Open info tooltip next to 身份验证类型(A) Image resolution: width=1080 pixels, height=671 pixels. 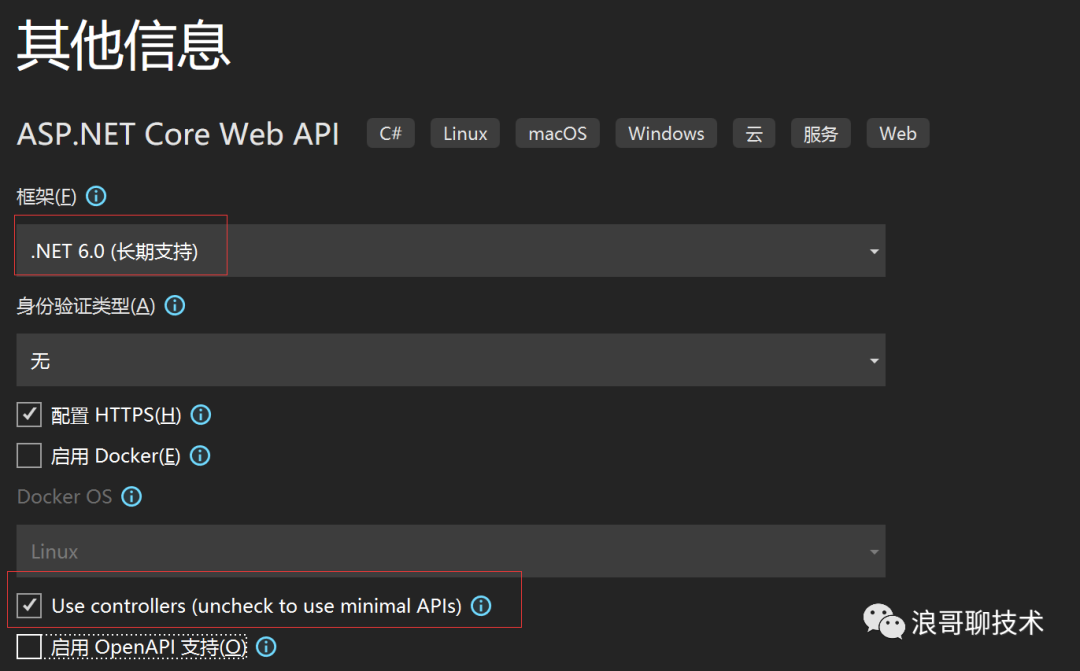click(x=175, y=305)
